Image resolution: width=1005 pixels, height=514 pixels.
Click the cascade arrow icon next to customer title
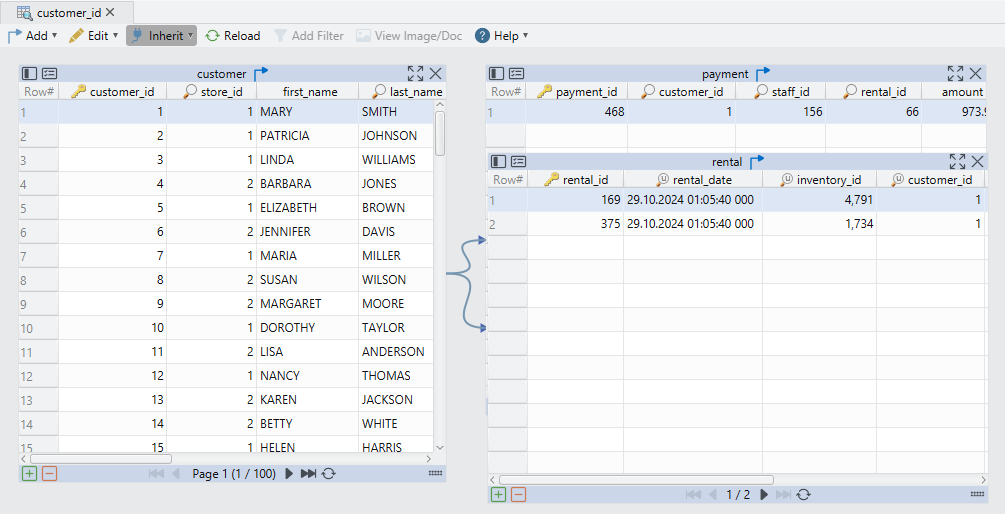[x=261, y=74]
